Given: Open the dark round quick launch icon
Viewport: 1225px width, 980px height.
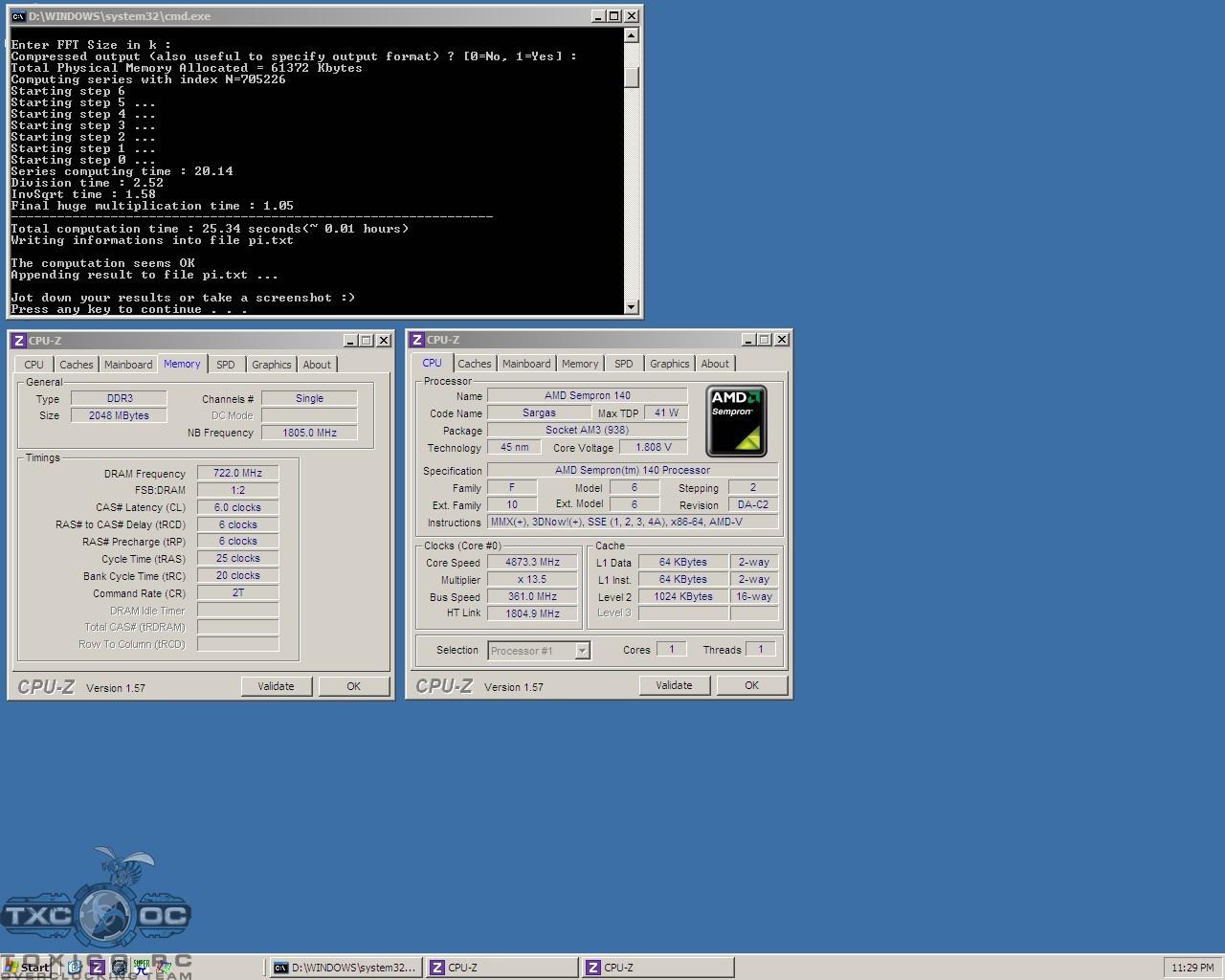Looking at the screenshot, I should [119, 968].
